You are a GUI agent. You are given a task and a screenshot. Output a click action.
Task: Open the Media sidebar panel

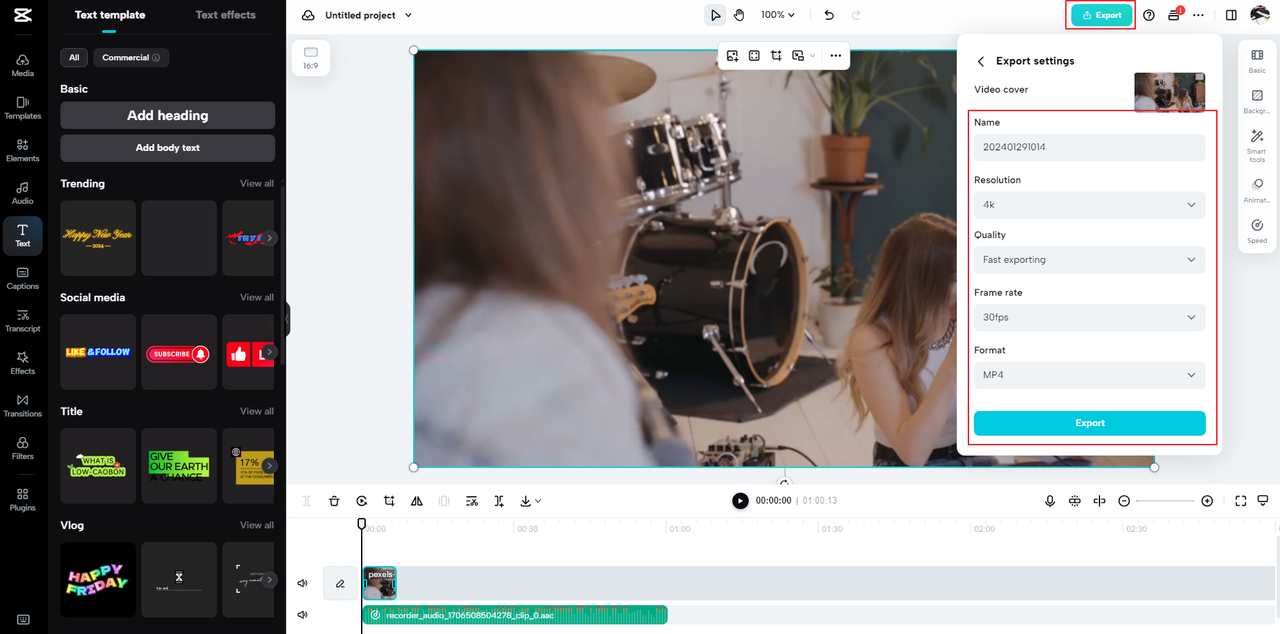tap(22, 66)
